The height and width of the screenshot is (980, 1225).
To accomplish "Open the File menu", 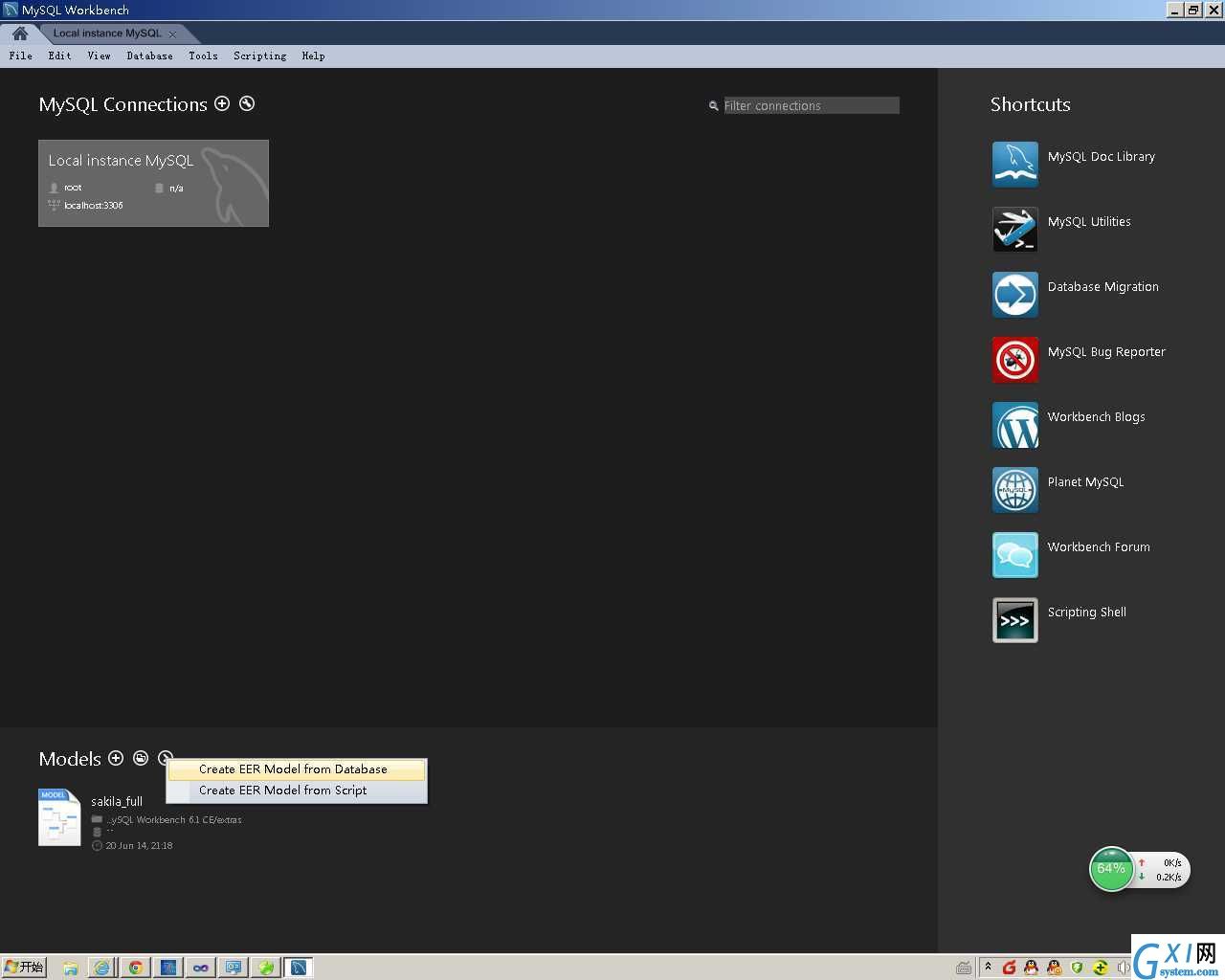I will [21, 56].
